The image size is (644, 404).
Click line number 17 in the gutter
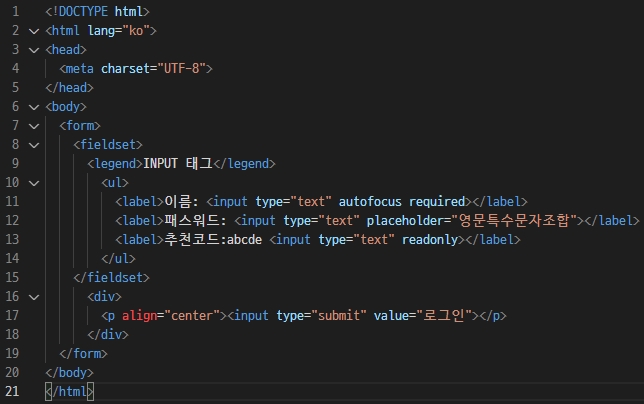[x=12, y=315]
